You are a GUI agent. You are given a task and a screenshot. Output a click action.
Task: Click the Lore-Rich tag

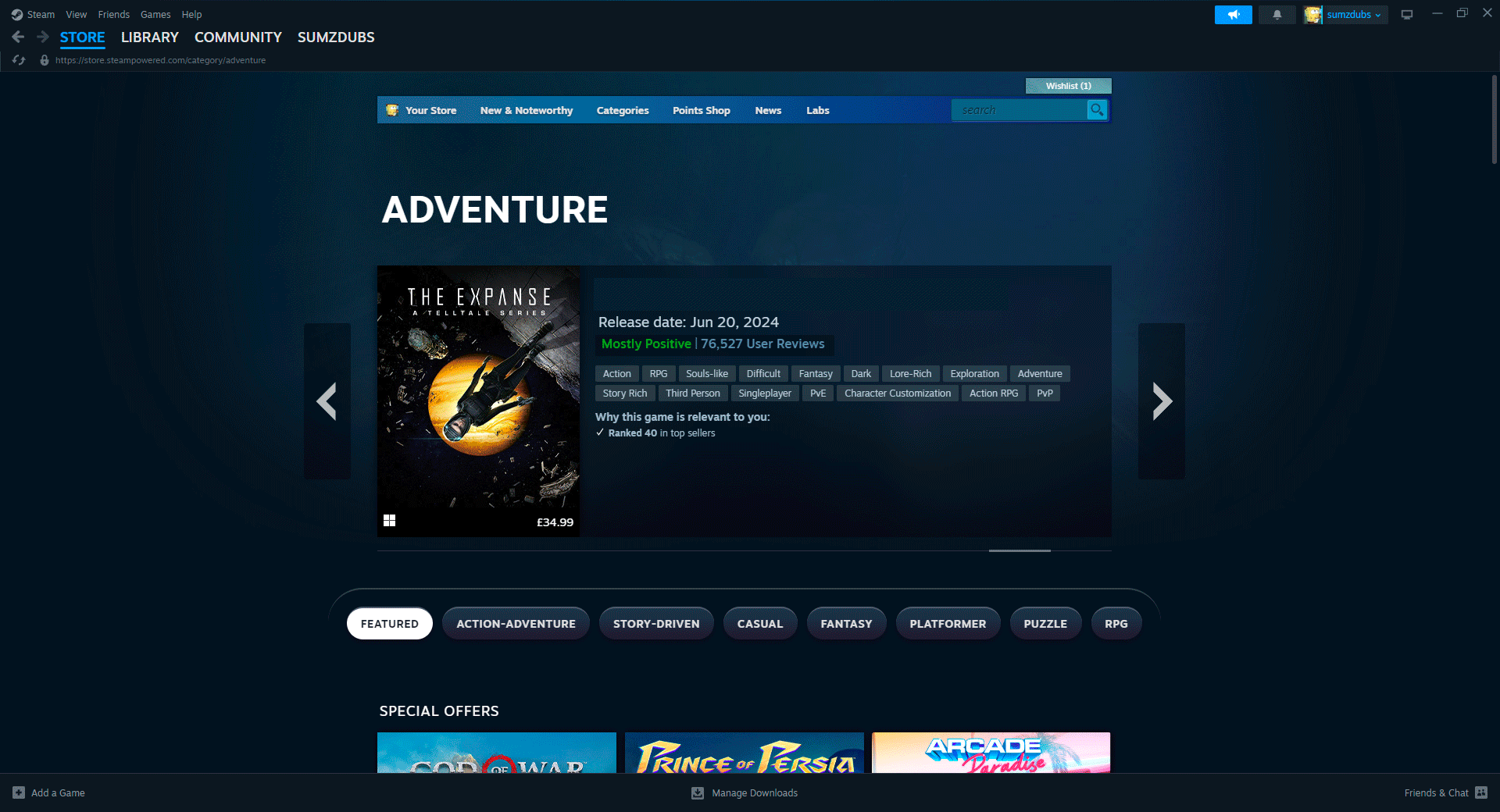coord(911,373)
